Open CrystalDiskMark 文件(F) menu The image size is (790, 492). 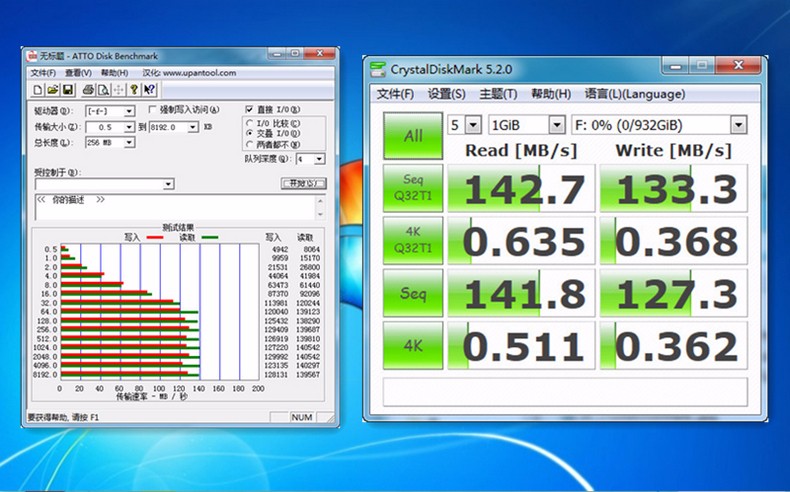click(x=396, y=94)
